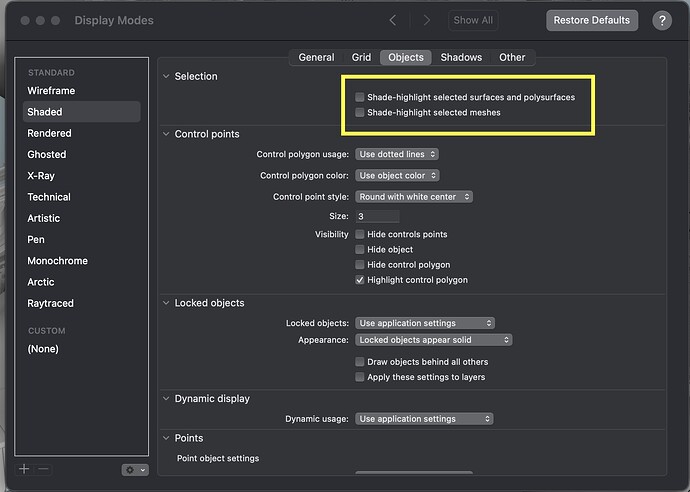Open the Help question mark button

662,20
